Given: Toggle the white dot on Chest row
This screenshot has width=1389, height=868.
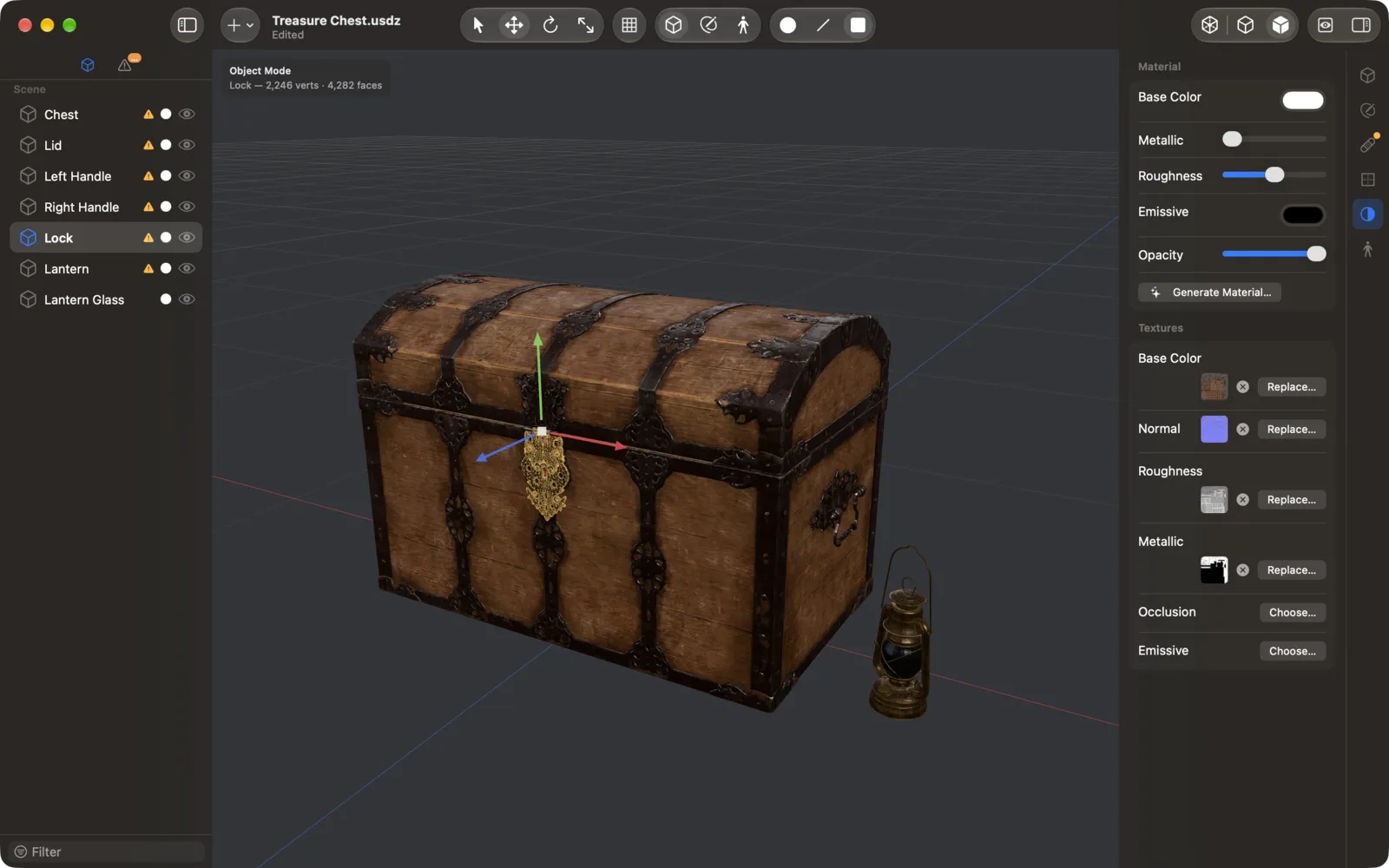Looking at the screenshot, I should pyautogui.click(x=166, y=115).
